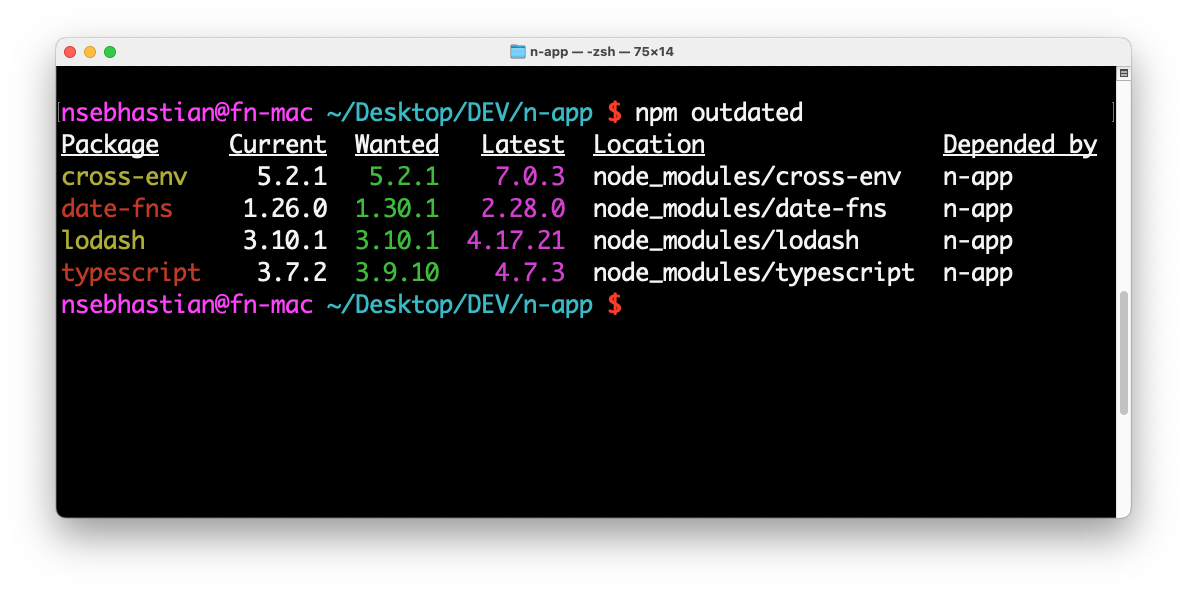Click the 'Location' column header
Image resolution: width=1187 pixels, height=592 pixels.
[x=649, y=145]
